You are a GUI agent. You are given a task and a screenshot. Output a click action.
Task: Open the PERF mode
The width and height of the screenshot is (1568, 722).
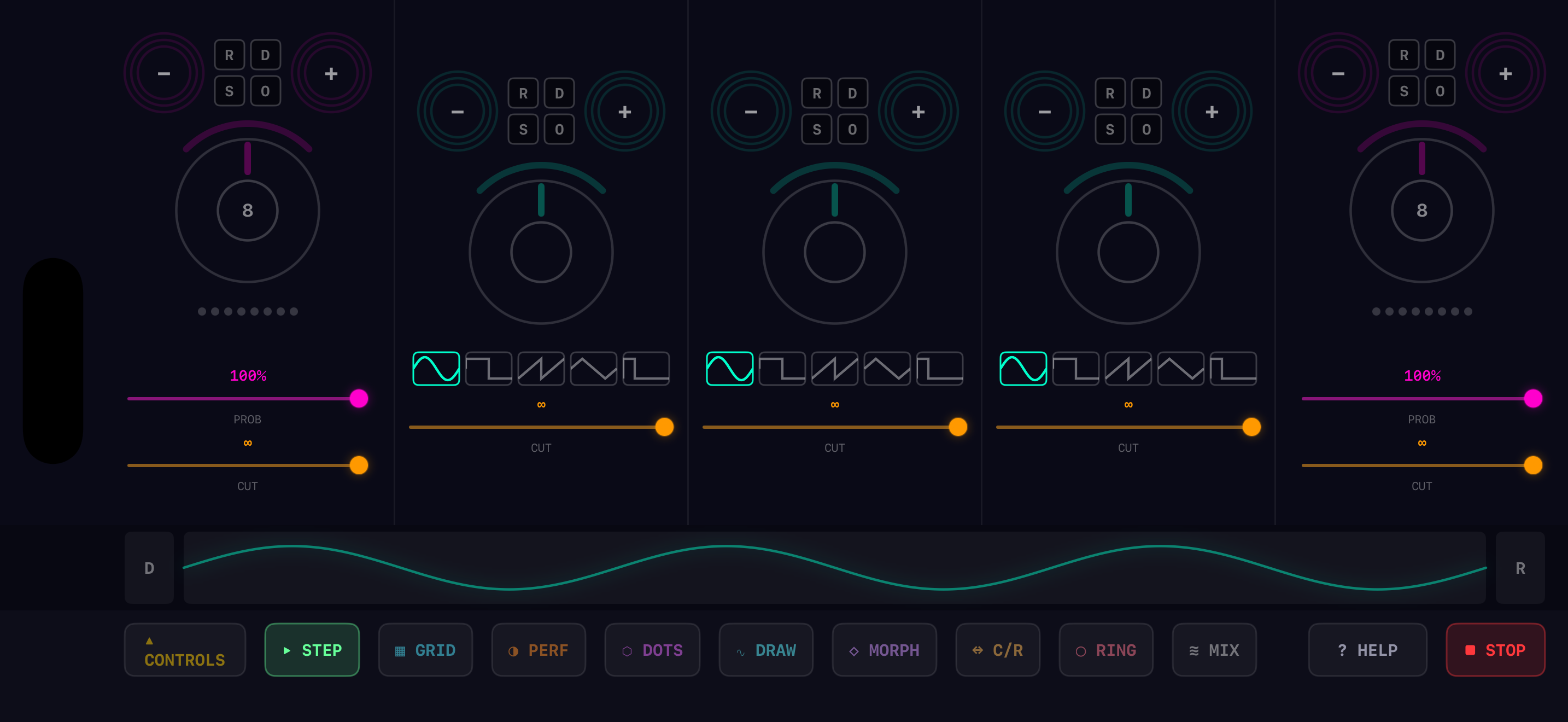539,650
